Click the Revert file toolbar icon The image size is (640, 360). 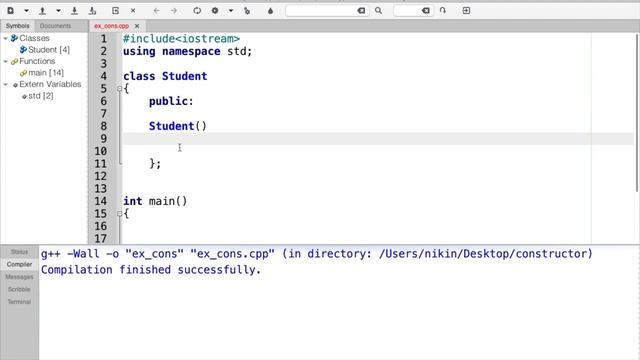[116, 11]
